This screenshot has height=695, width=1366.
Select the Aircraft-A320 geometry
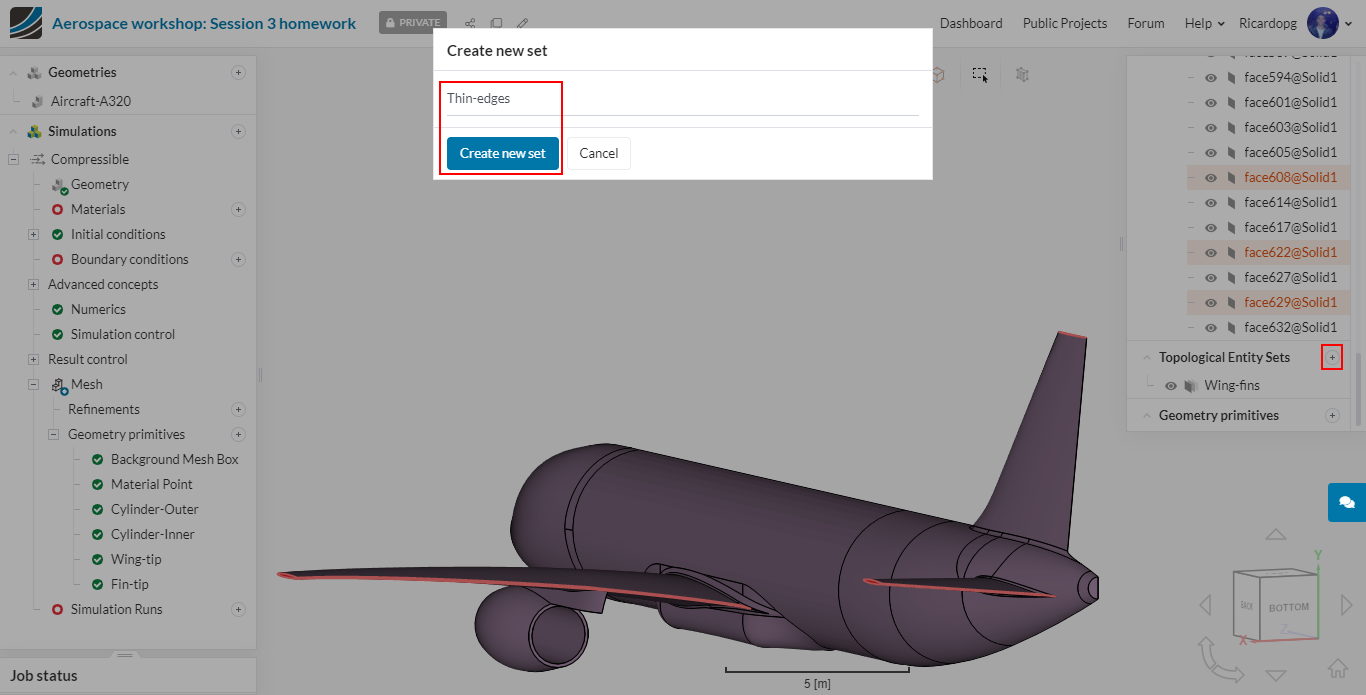point(91,101)
